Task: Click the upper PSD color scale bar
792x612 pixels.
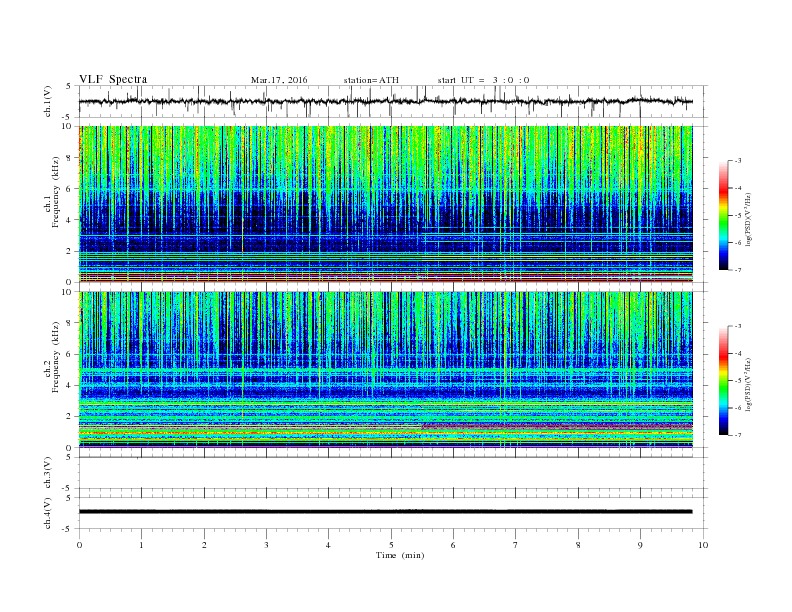Action: coord(723,216)
